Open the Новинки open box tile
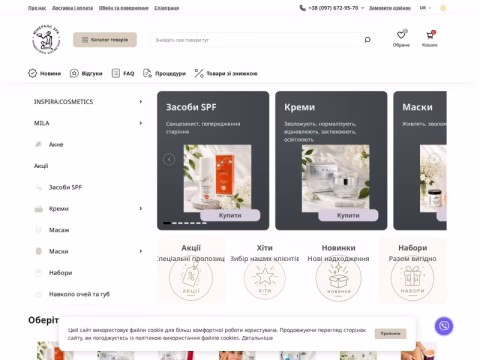The image size is (480, 360). click(338, 270)
